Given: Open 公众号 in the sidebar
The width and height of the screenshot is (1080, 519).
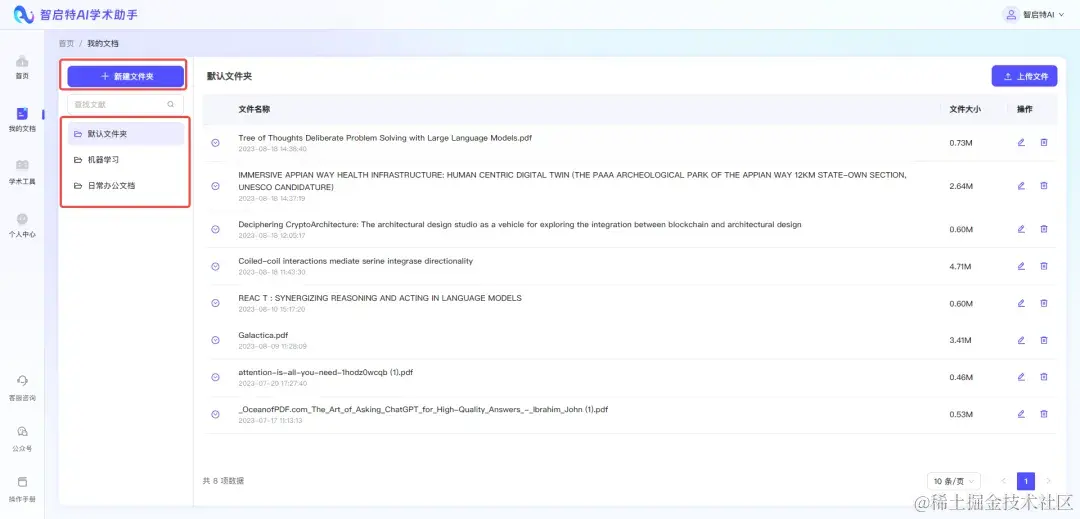Looking at the screenshot, I should pyautogui.click(x=22, y=439).
